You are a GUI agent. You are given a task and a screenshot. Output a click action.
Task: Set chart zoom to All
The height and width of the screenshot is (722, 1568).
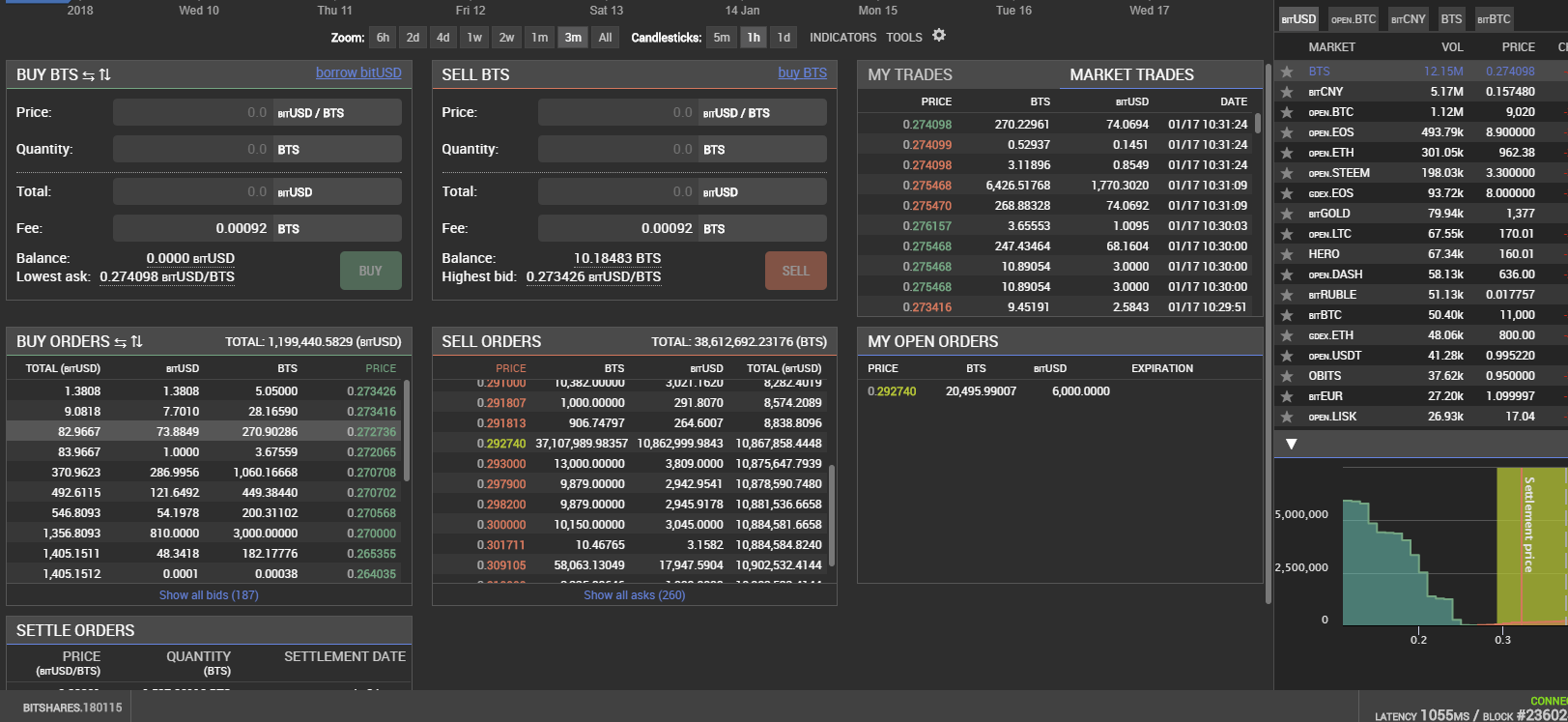606,38
